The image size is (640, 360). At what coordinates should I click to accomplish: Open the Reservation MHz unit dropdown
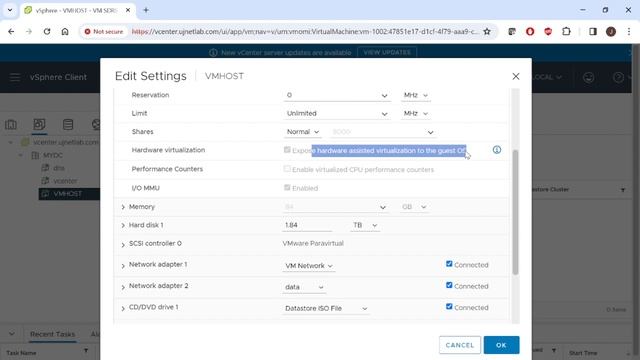416,95
